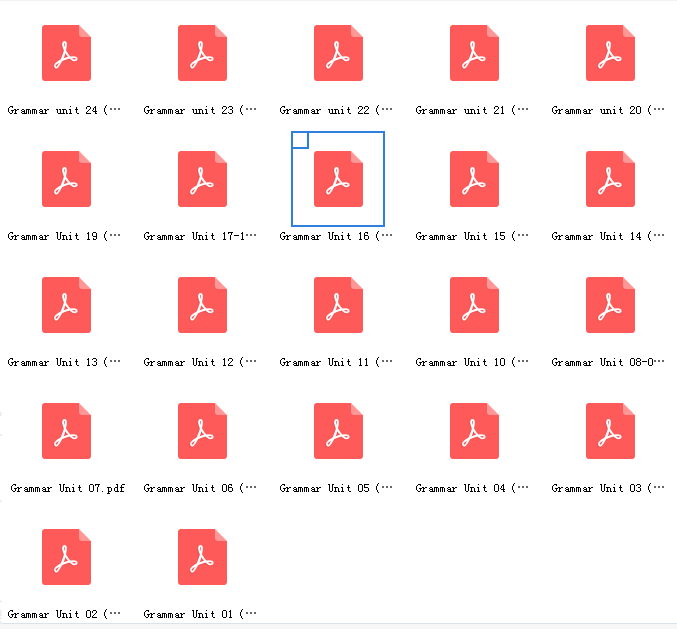Click the 'Grammar Unit 17-1' file name
Viewport: 677px width, 629px height.
(x=200, y=237)
